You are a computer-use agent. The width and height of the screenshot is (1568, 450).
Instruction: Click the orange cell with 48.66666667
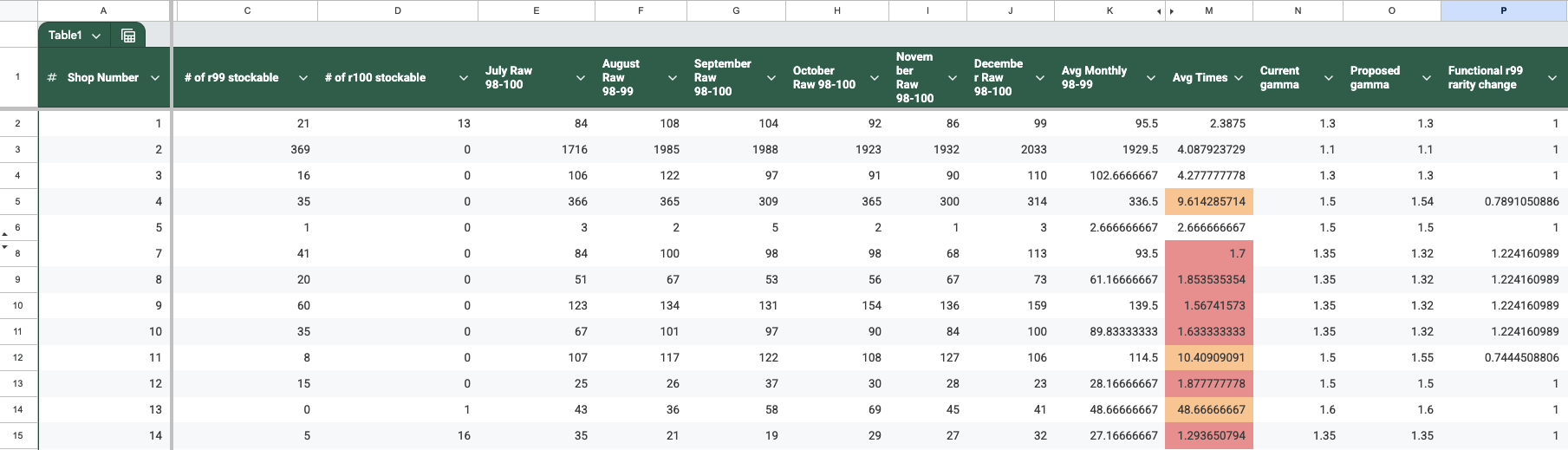[x=1209, y=409]
